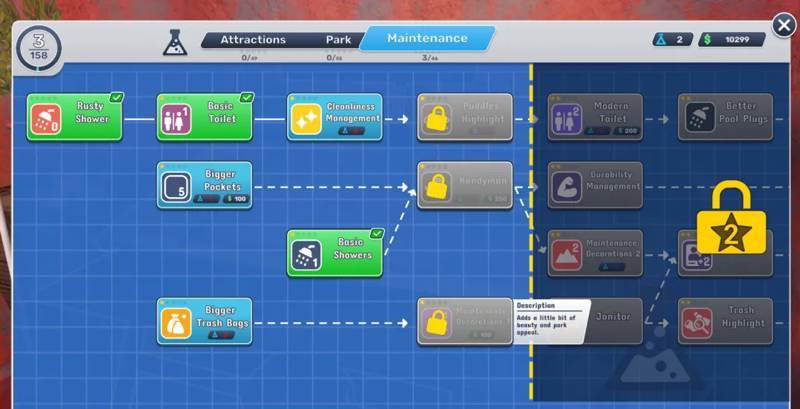Select the Better Pool Plugs card

(x=726, y=117)
